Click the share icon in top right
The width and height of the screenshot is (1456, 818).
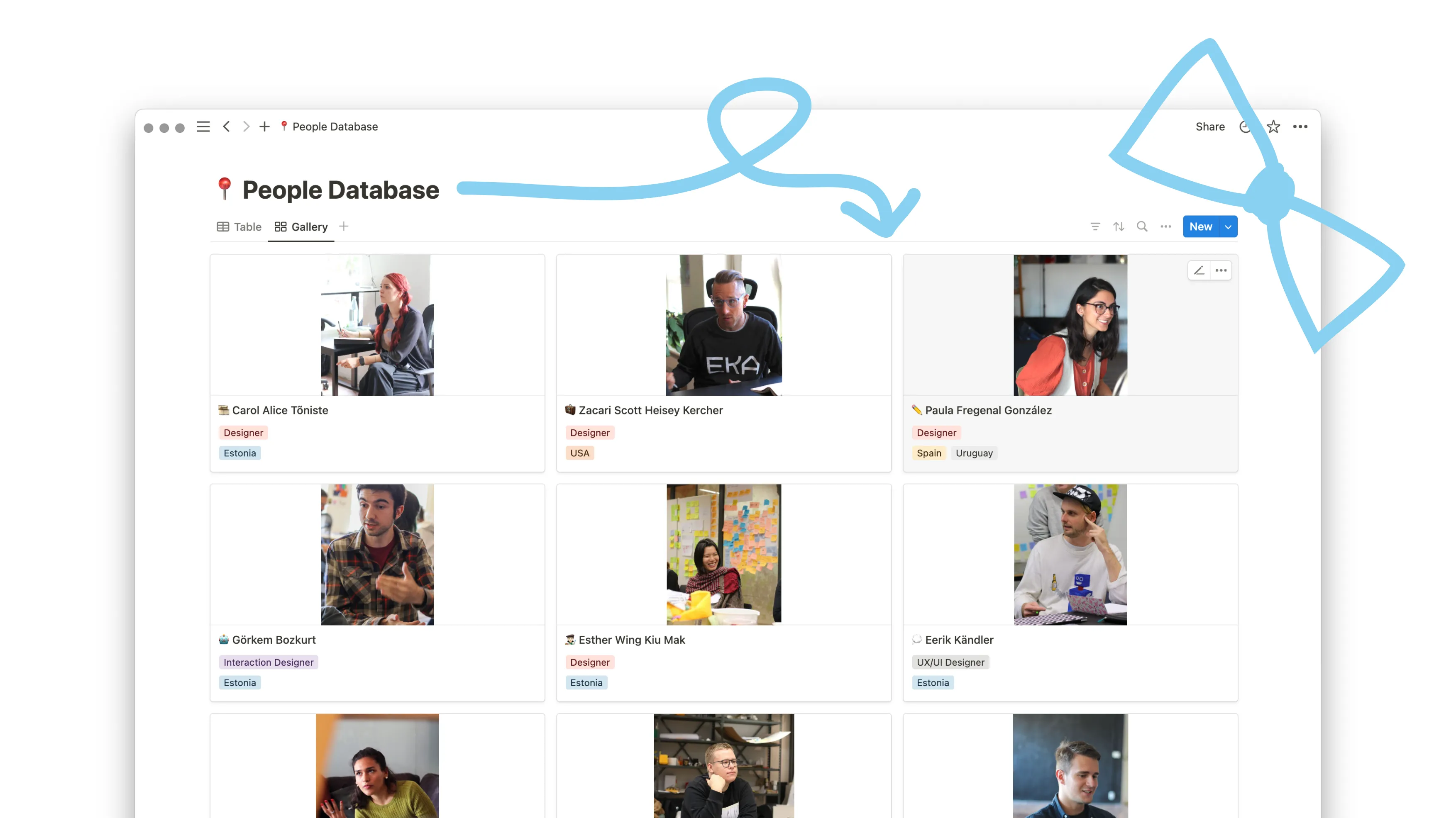pyautogui.click(x=1210, y=126)
